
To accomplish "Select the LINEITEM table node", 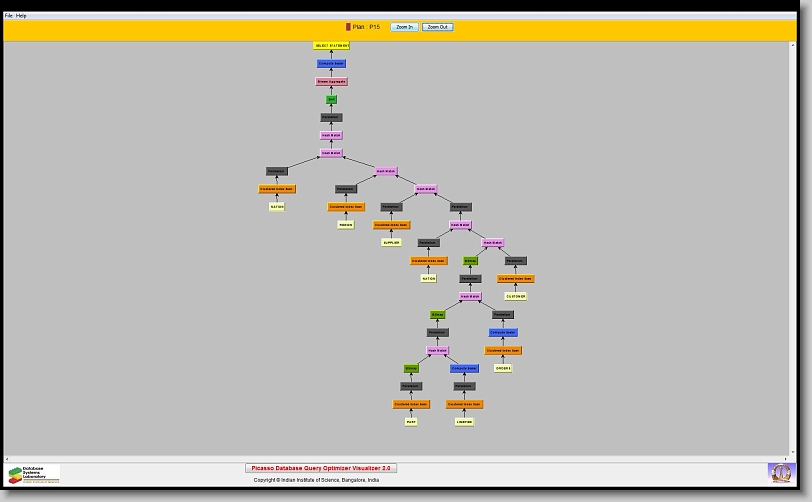I will click(x=464, y=422).
